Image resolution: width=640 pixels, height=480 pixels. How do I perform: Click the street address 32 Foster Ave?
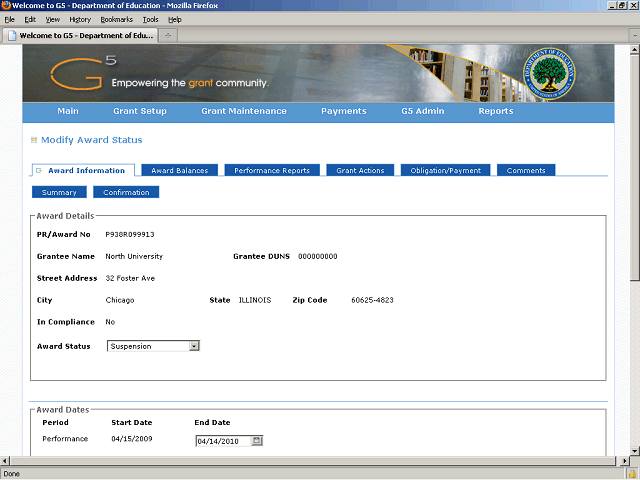click(130, 278)
